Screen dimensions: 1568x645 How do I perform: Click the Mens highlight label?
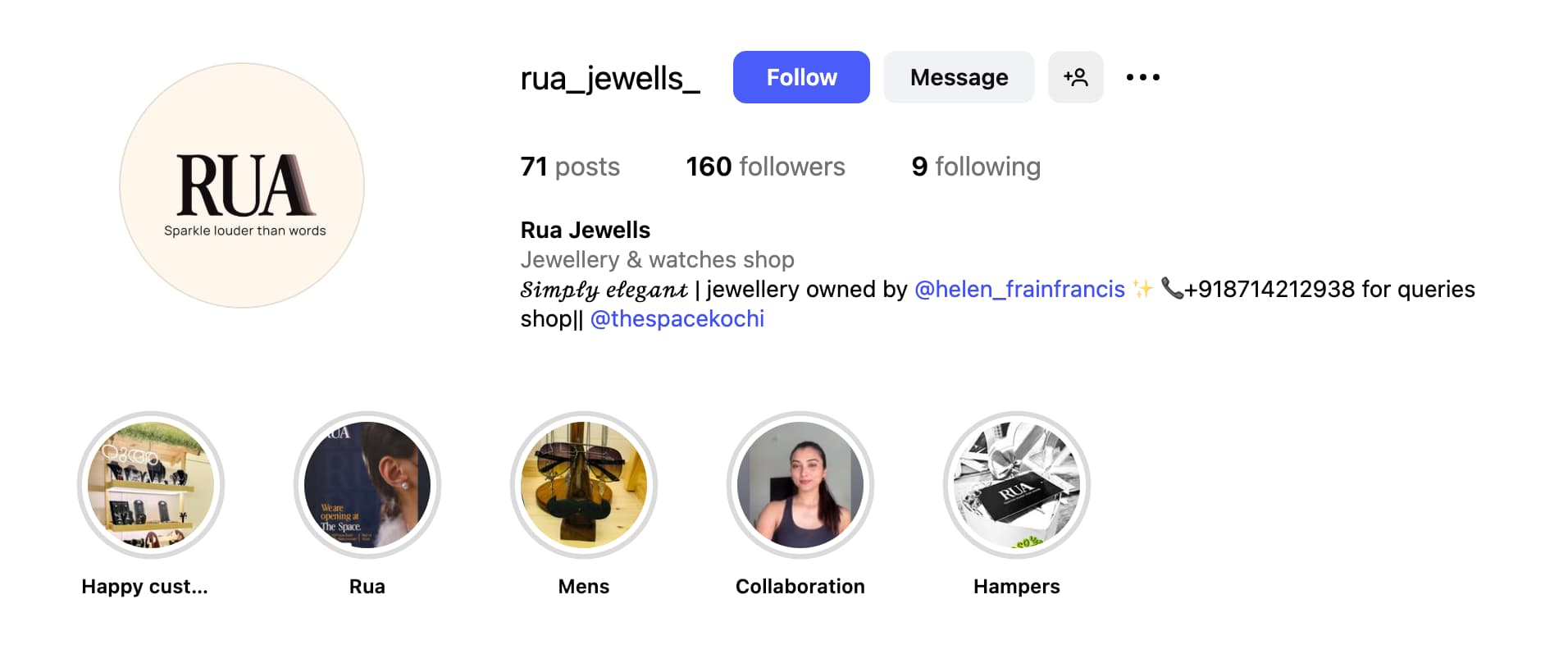pos(584,587)
